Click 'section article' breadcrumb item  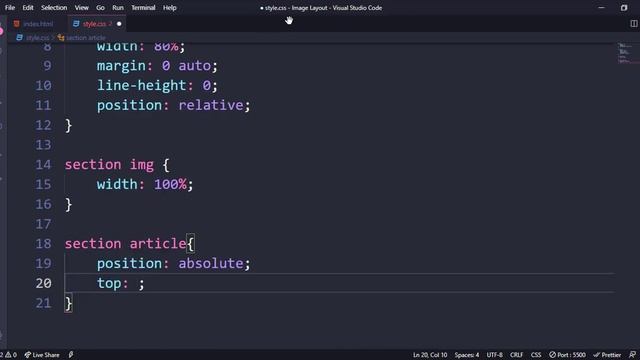[x=86, y=38]
